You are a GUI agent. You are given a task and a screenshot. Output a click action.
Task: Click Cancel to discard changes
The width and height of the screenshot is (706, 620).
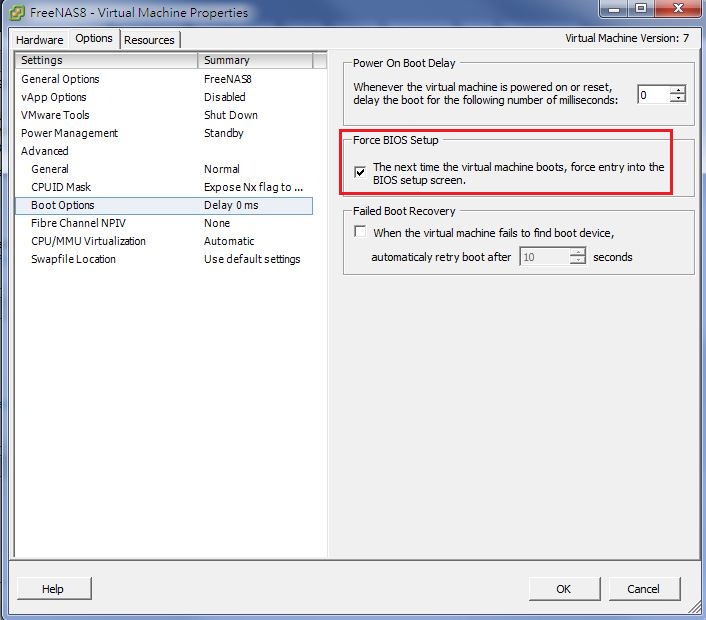coord(644,588)
